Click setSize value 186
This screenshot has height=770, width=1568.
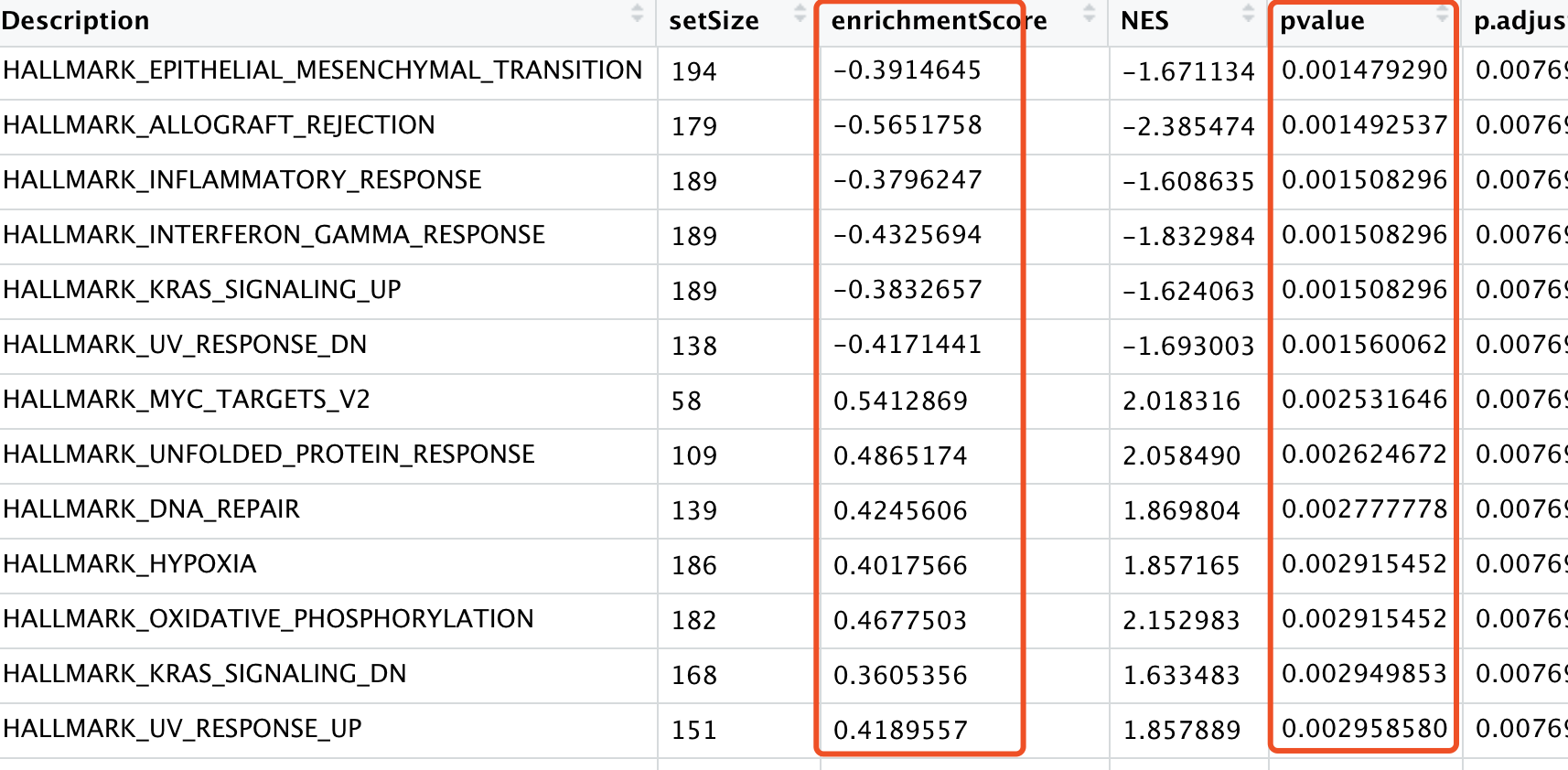694,565
